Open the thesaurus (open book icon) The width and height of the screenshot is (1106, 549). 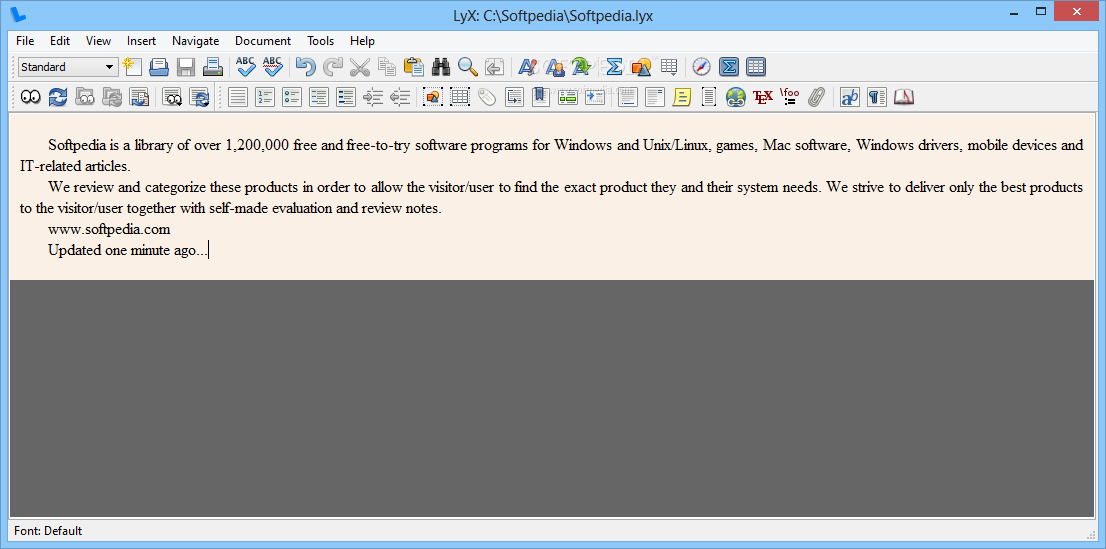pyautogui.click(x=904, y=97)
